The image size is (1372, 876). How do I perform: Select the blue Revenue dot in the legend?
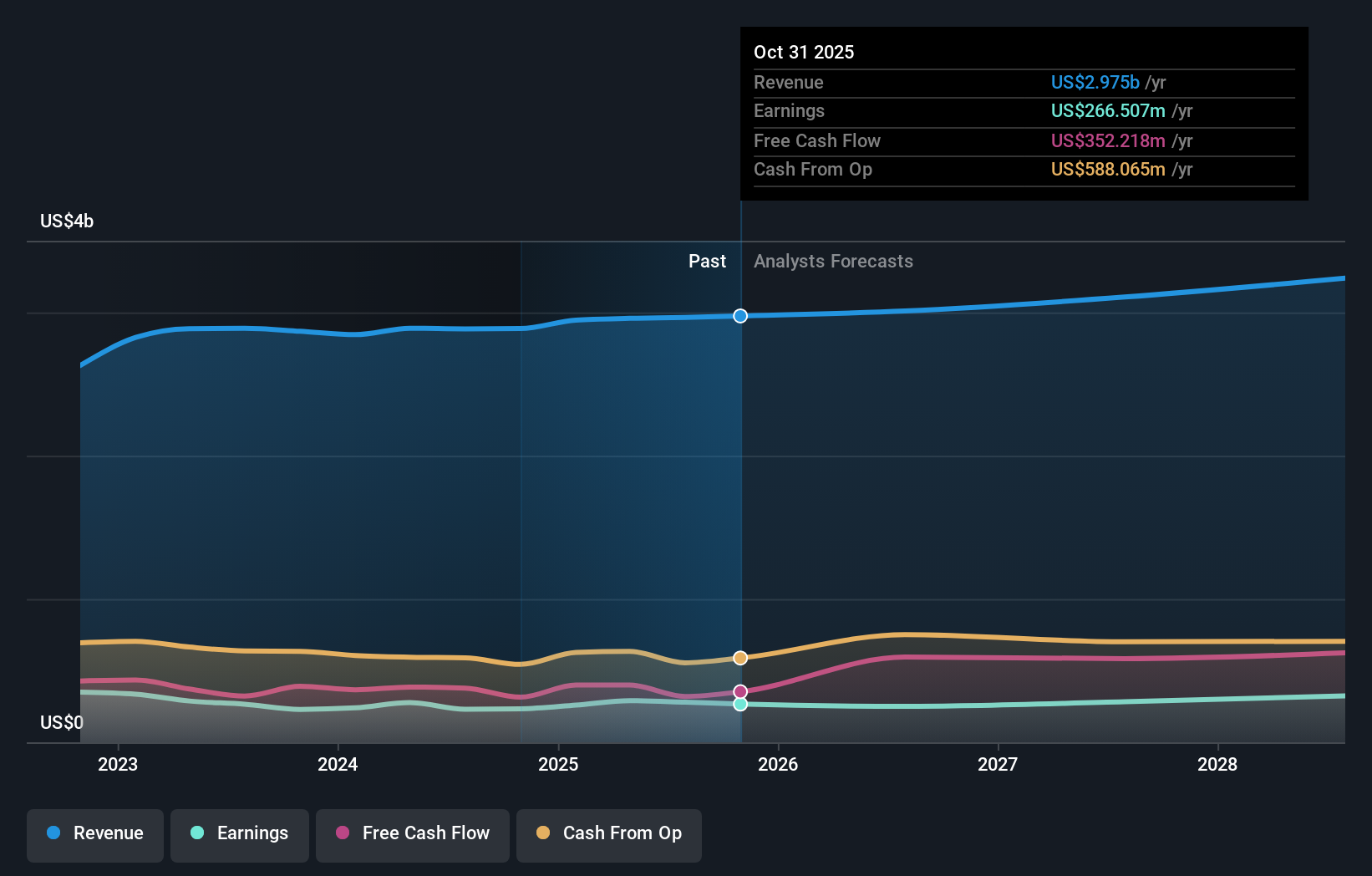53,833
